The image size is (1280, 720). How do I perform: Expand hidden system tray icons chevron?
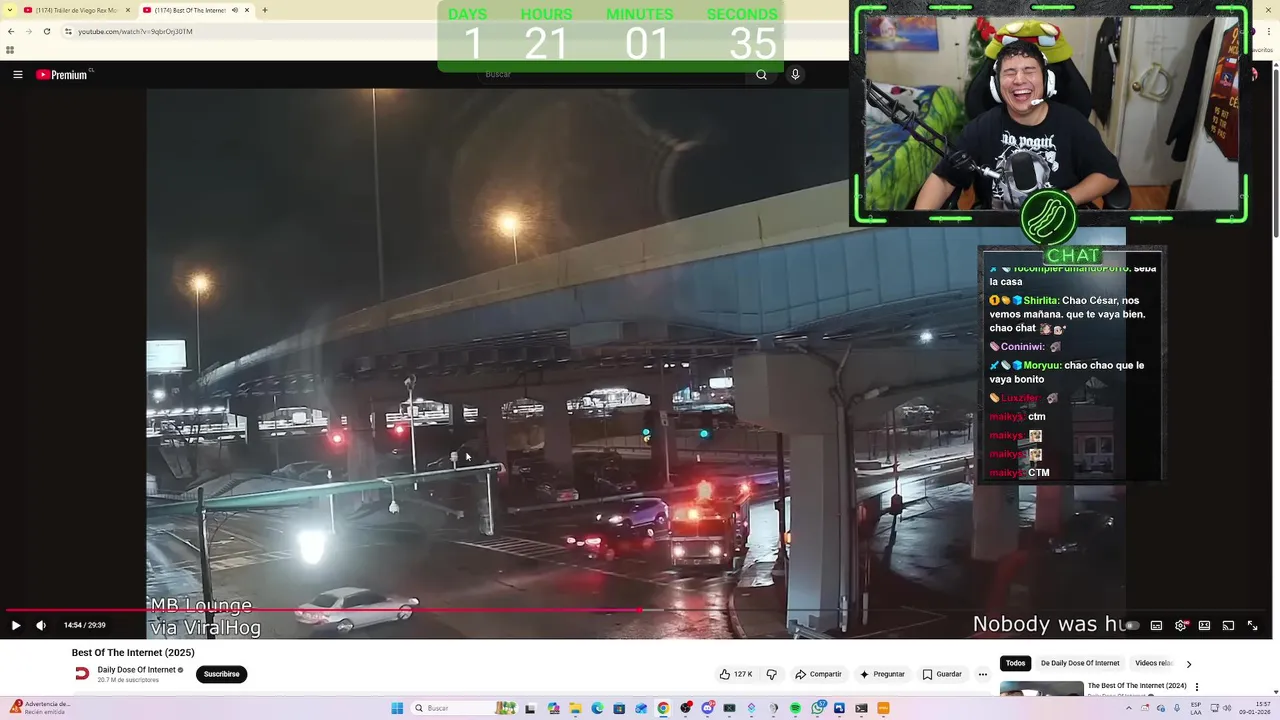click(x=1129, y=708)
